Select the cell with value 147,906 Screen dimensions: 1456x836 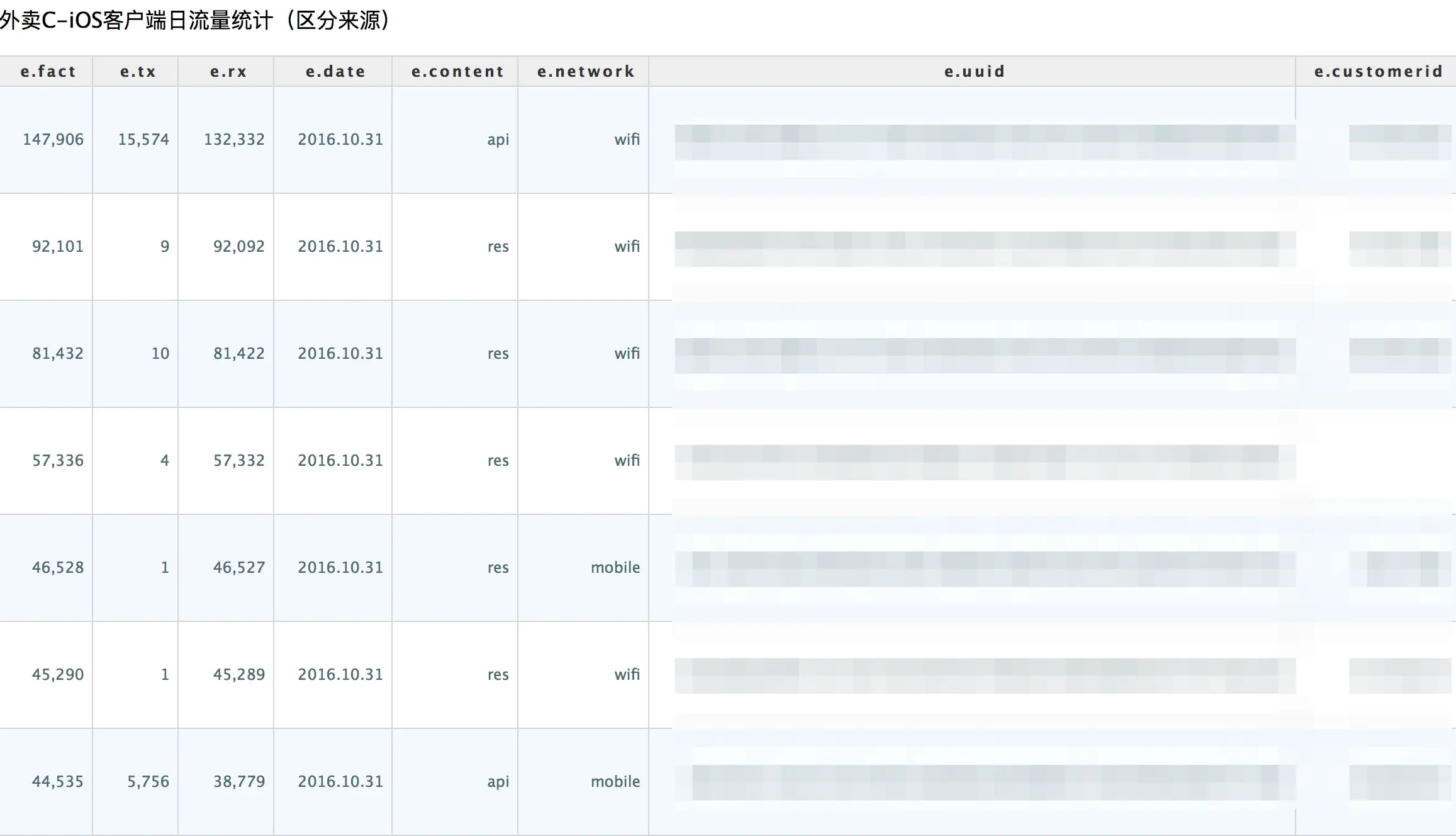53,139
